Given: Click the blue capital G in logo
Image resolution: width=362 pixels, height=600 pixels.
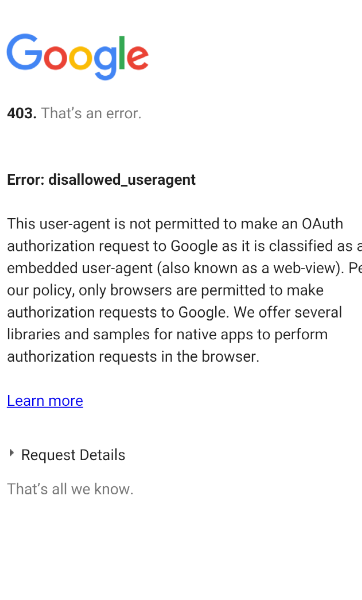Looking at the screenshot, I should (x=24, y=52).
